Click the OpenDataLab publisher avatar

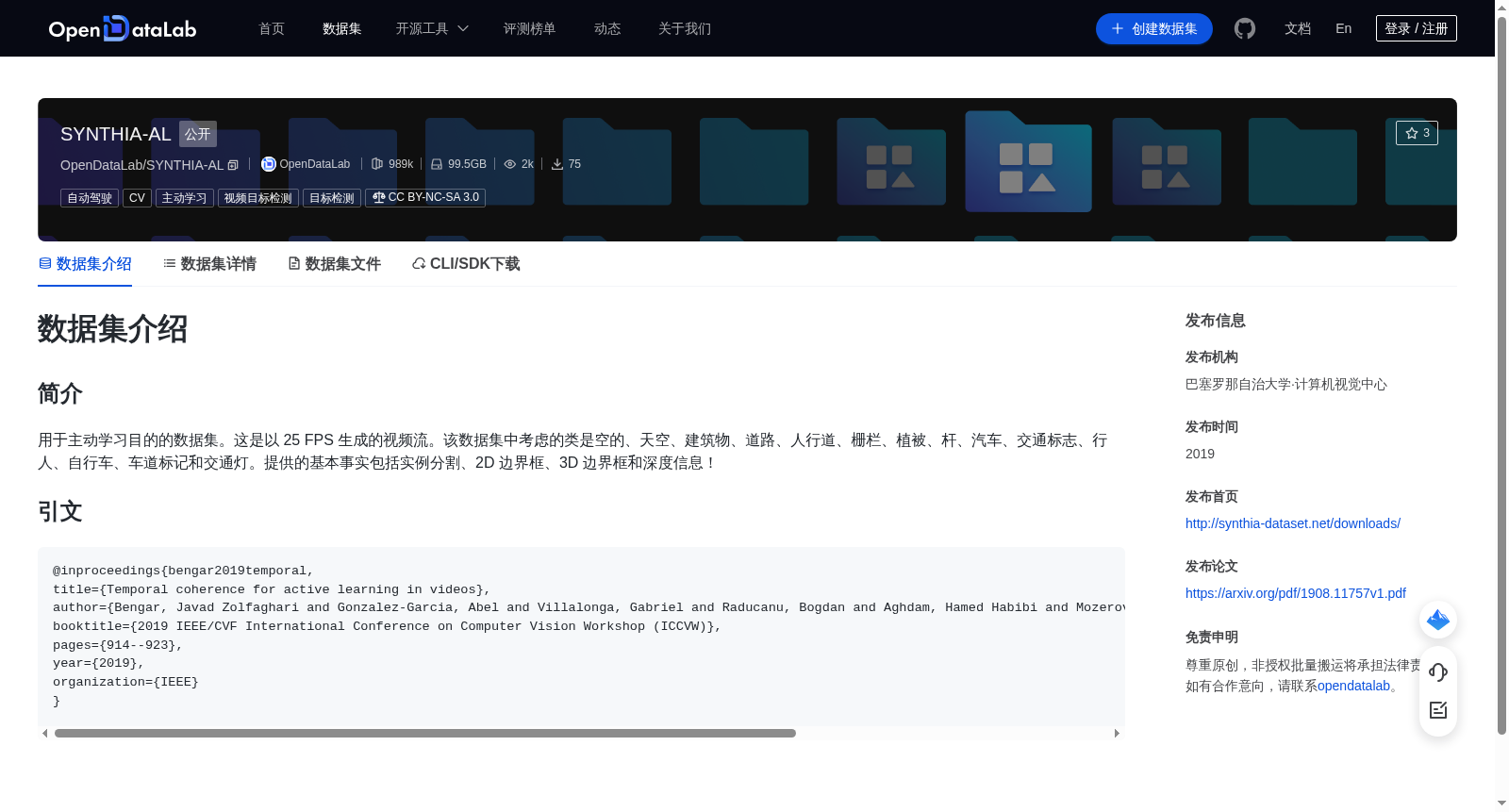(x=269, y=164)
